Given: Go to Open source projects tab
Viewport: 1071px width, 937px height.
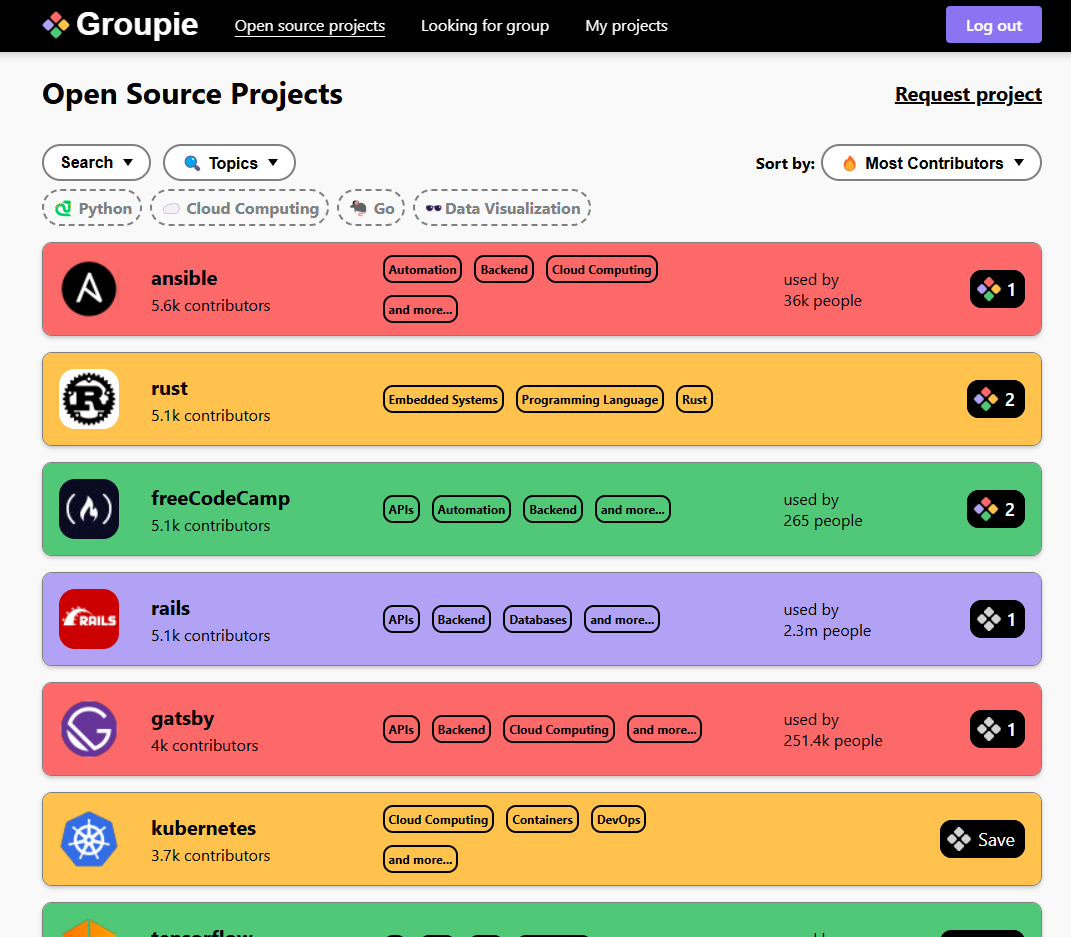Looking at the screenshot, I should (310, 26).
